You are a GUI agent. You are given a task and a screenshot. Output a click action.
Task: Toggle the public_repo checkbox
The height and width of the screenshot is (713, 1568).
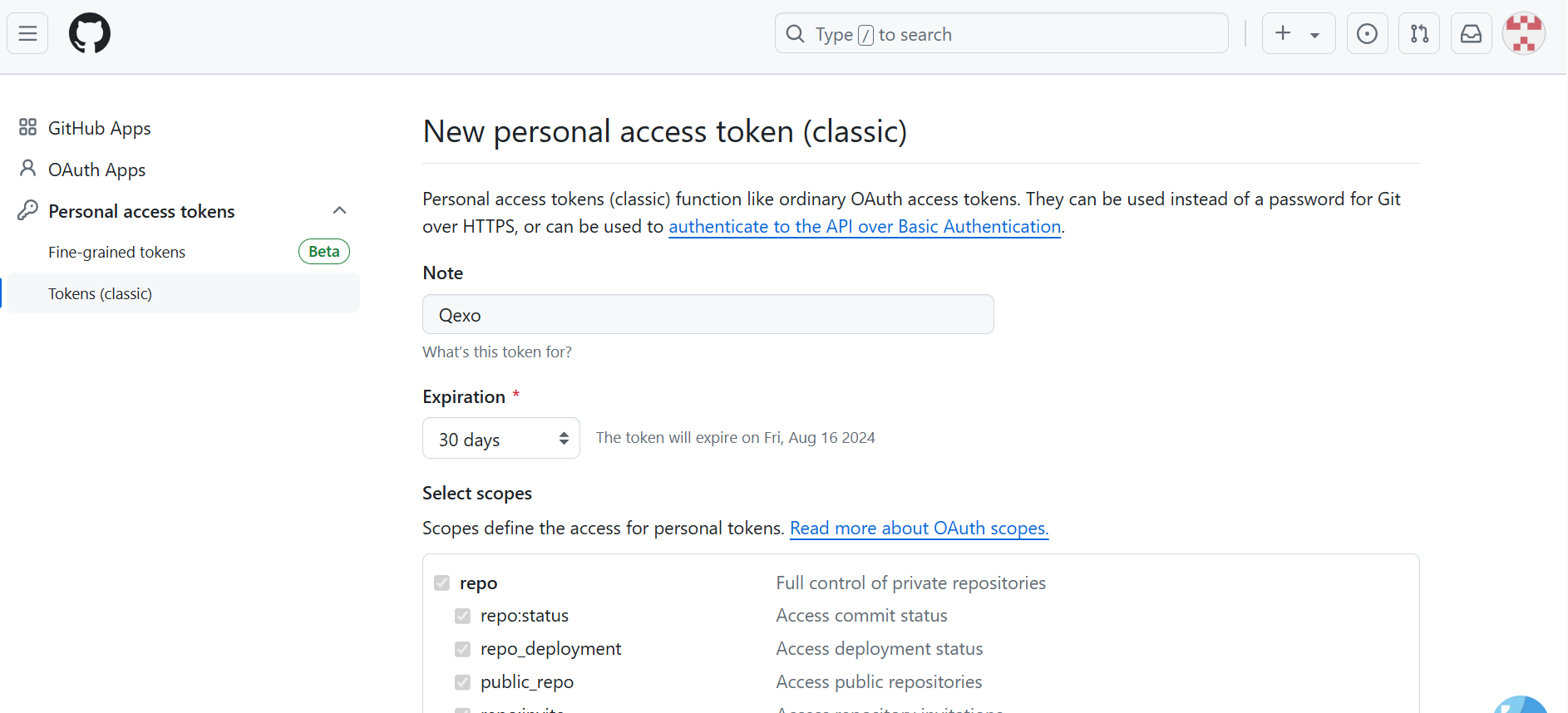click(x=462, y=682)
